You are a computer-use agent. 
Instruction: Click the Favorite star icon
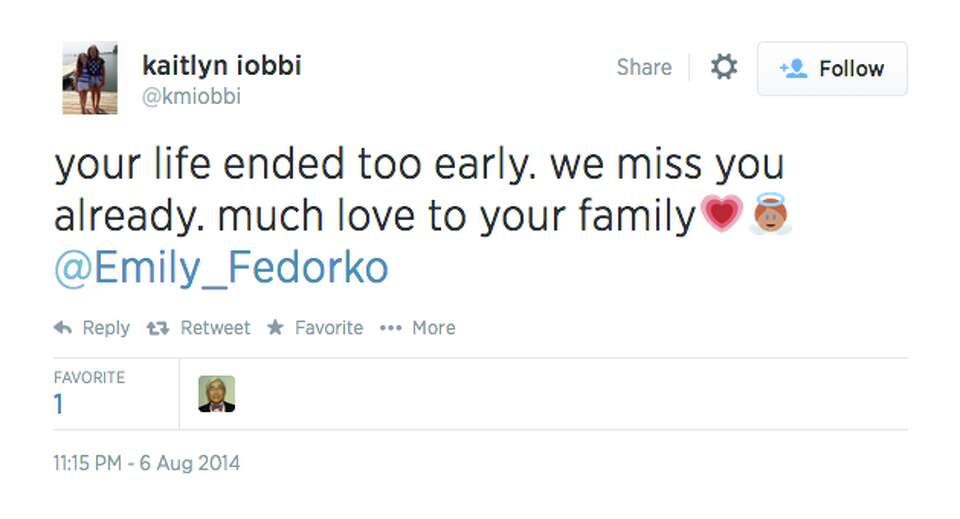[x=276, y=328]
